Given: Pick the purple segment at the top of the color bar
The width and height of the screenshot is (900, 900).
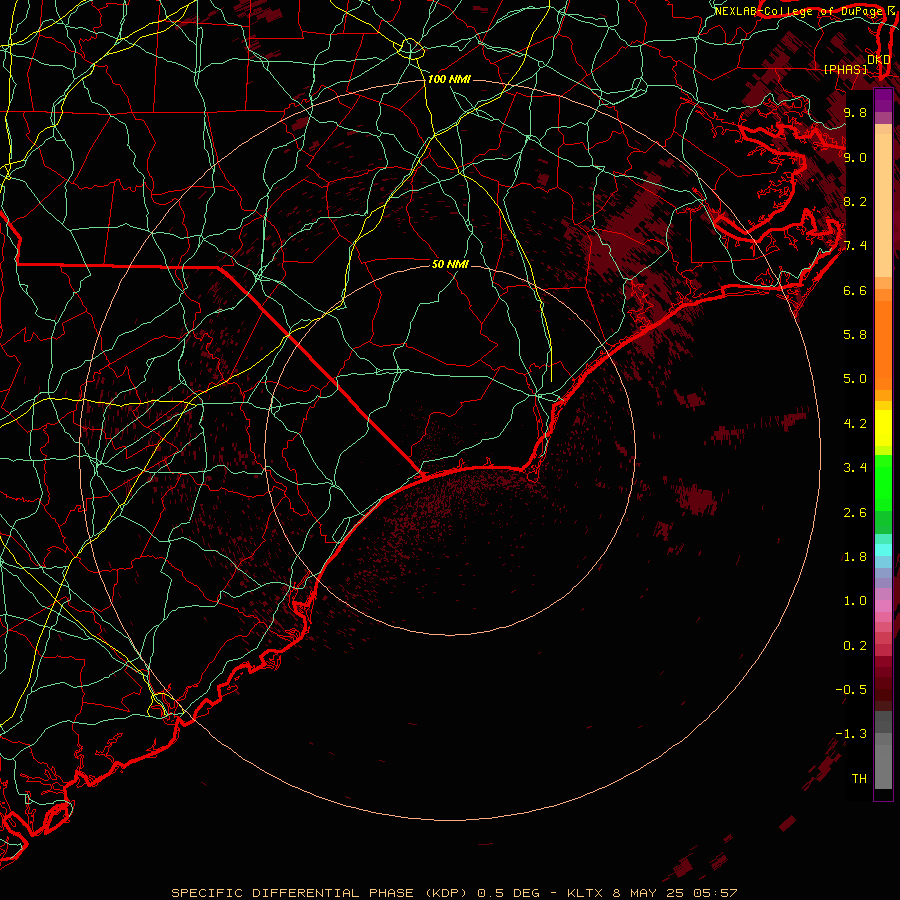Looking at the screenshot, I should (x=883, y=100).
